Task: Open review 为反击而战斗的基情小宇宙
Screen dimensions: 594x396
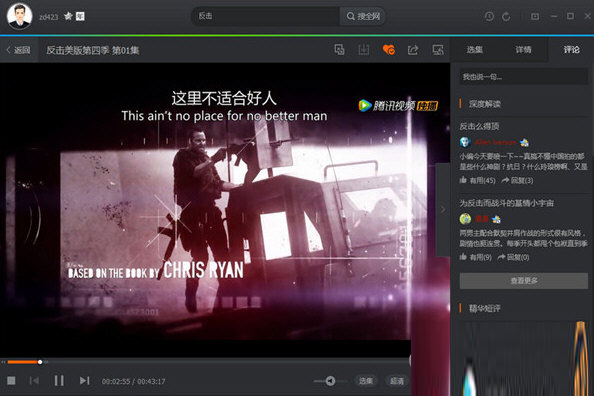Action: pyautogui.click(x=506, y=203)
